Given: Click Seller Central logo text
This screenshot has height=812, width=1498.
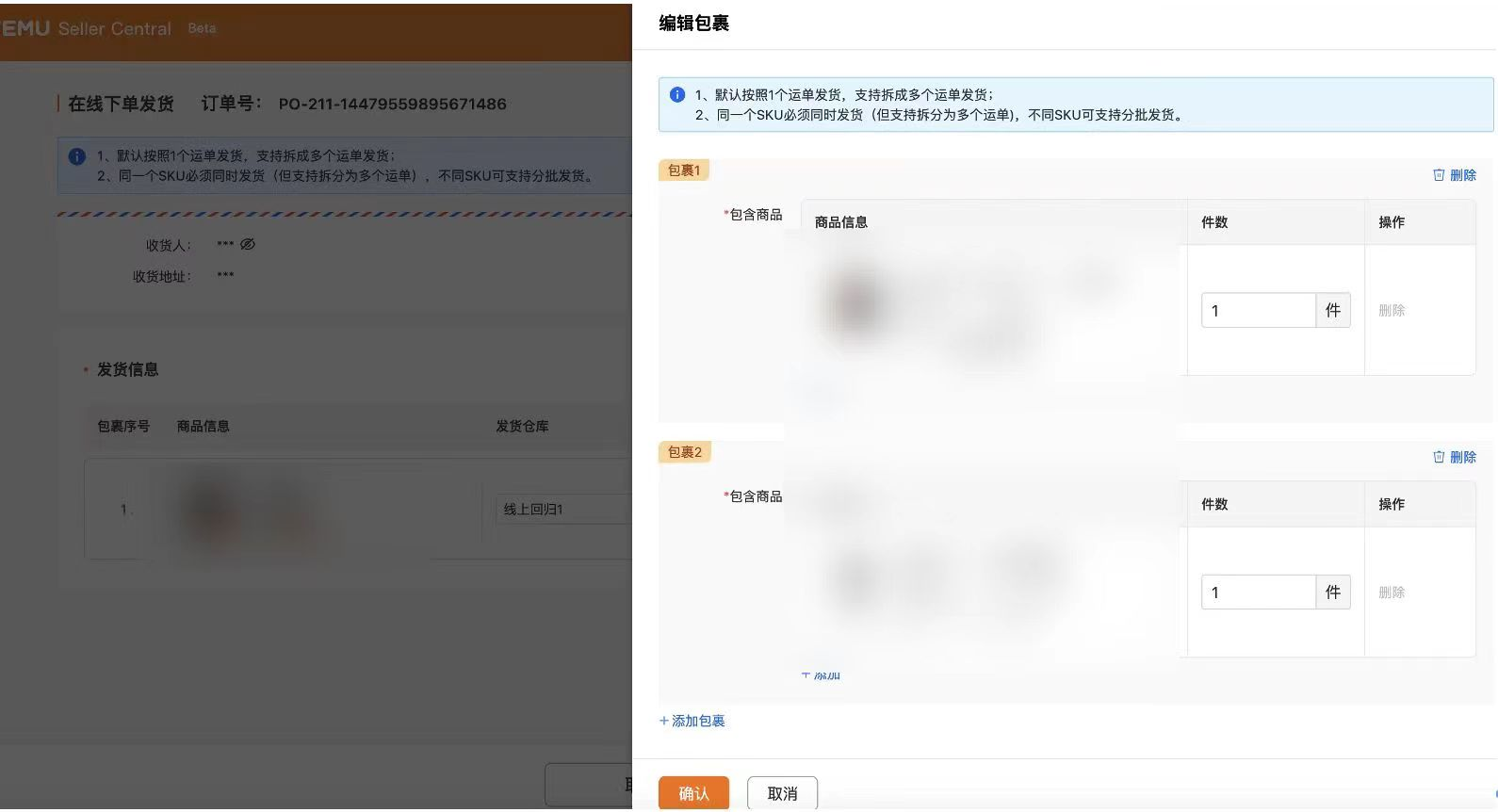Looking at the screenshot, I should click(x=115, y=29).
